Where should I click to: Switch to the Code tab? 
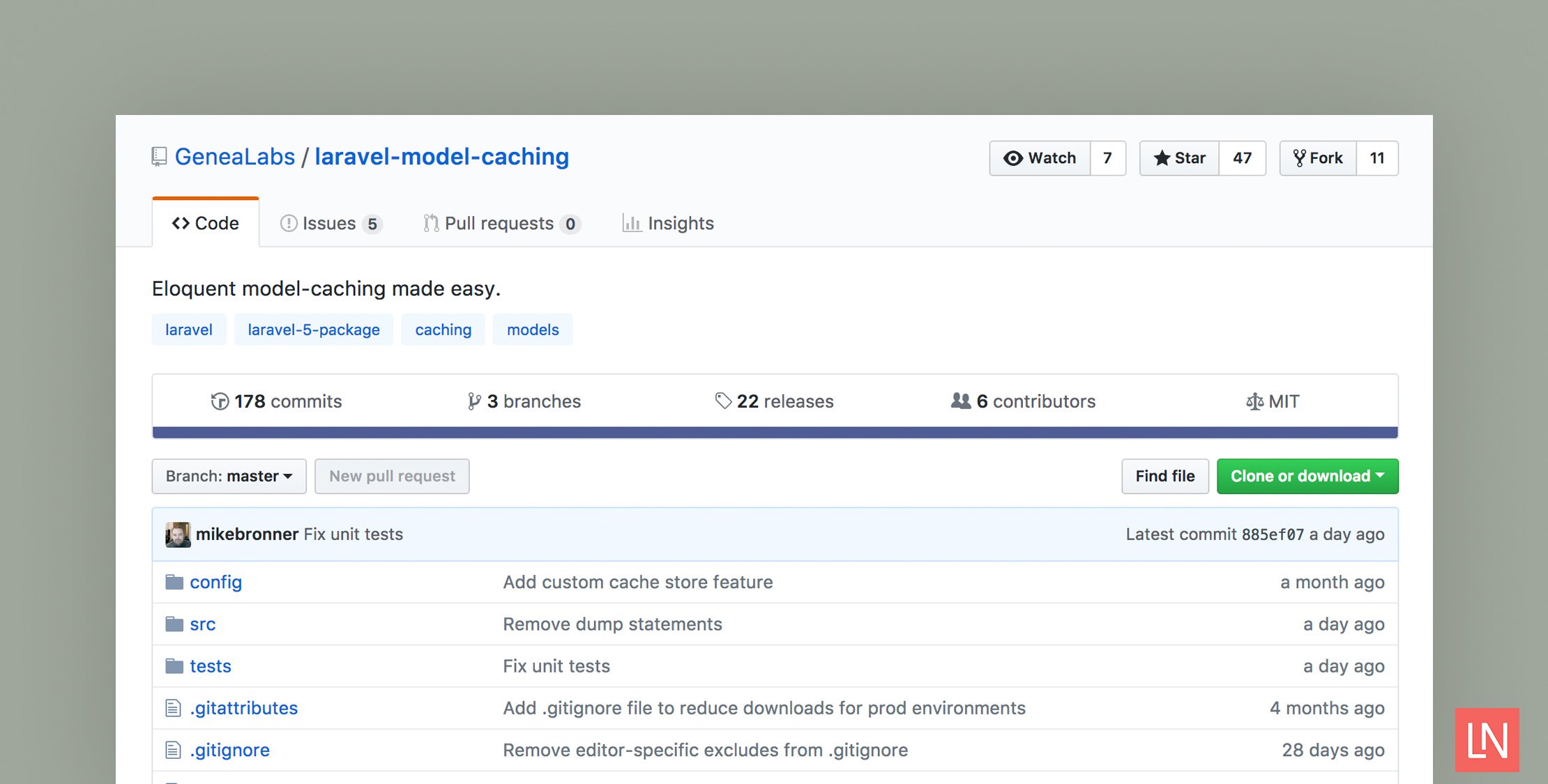point(206,222)
